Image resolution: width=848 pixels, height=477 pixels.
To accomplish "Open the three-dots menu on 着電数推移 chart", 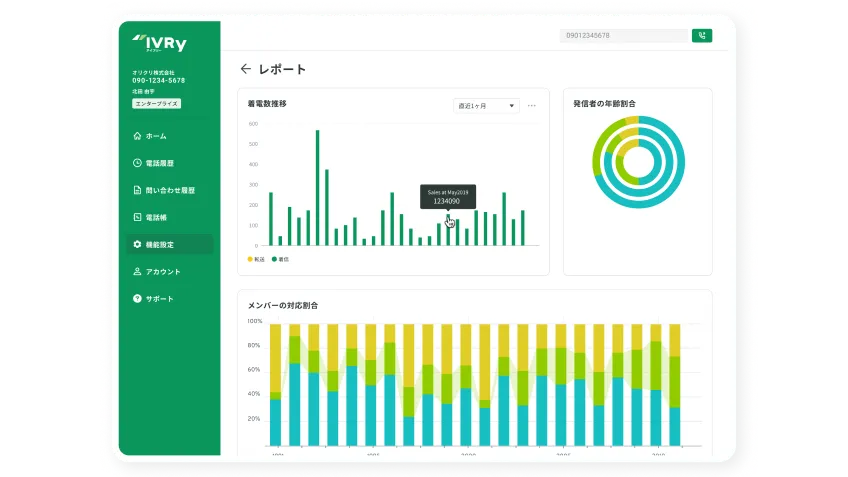I will [532, 105].
